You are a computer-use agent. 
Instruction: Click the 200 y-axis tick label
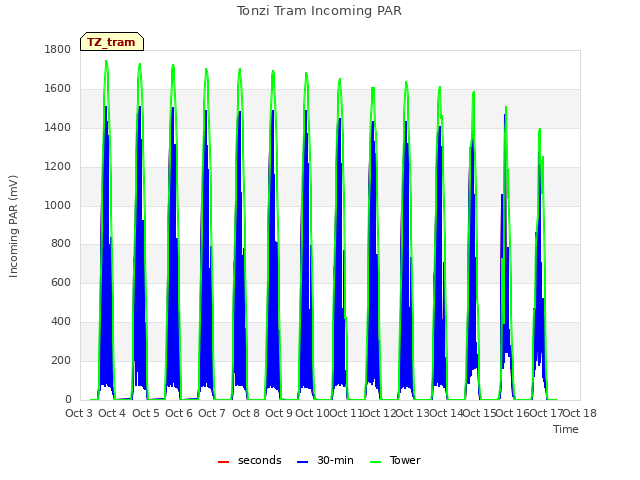[61, 360]
